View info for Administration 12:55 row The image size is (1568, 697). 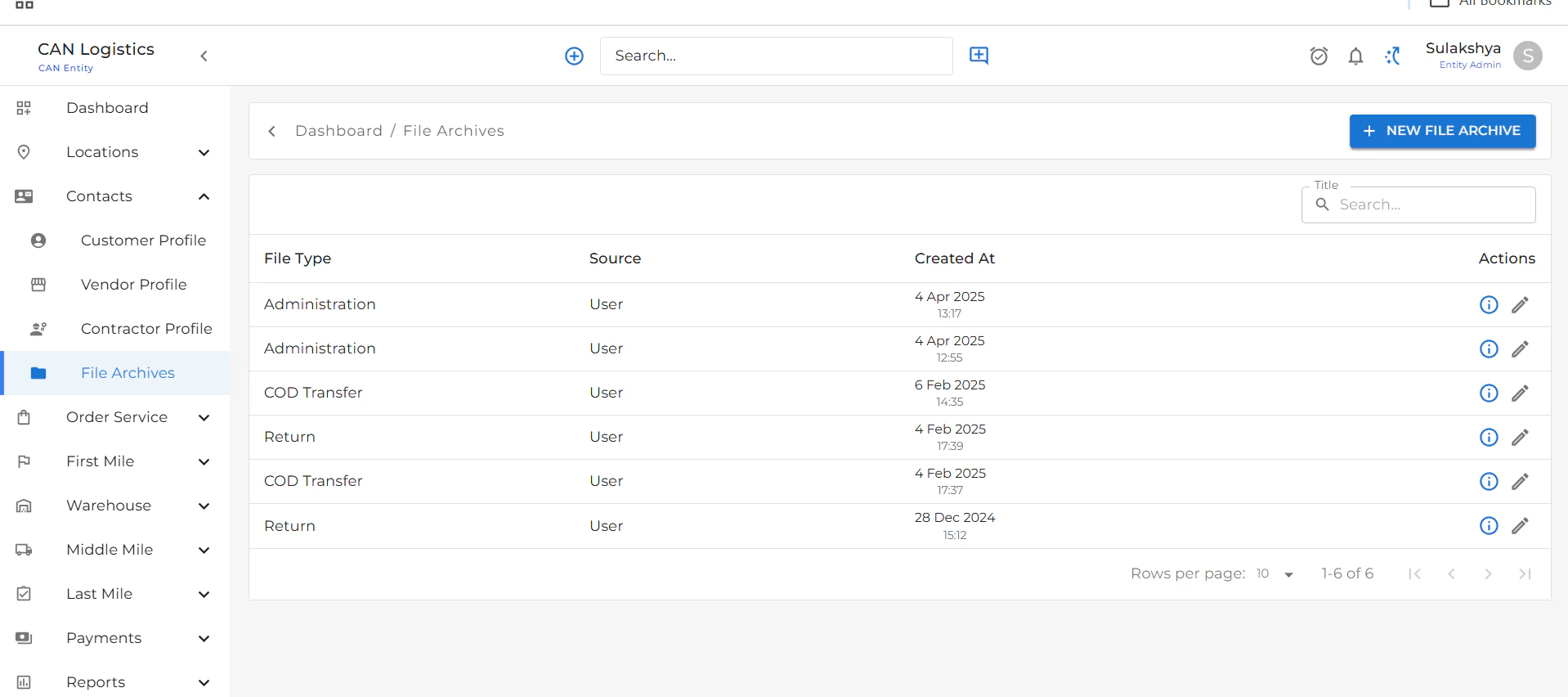pyautogui.click(x=1489, y=348)
